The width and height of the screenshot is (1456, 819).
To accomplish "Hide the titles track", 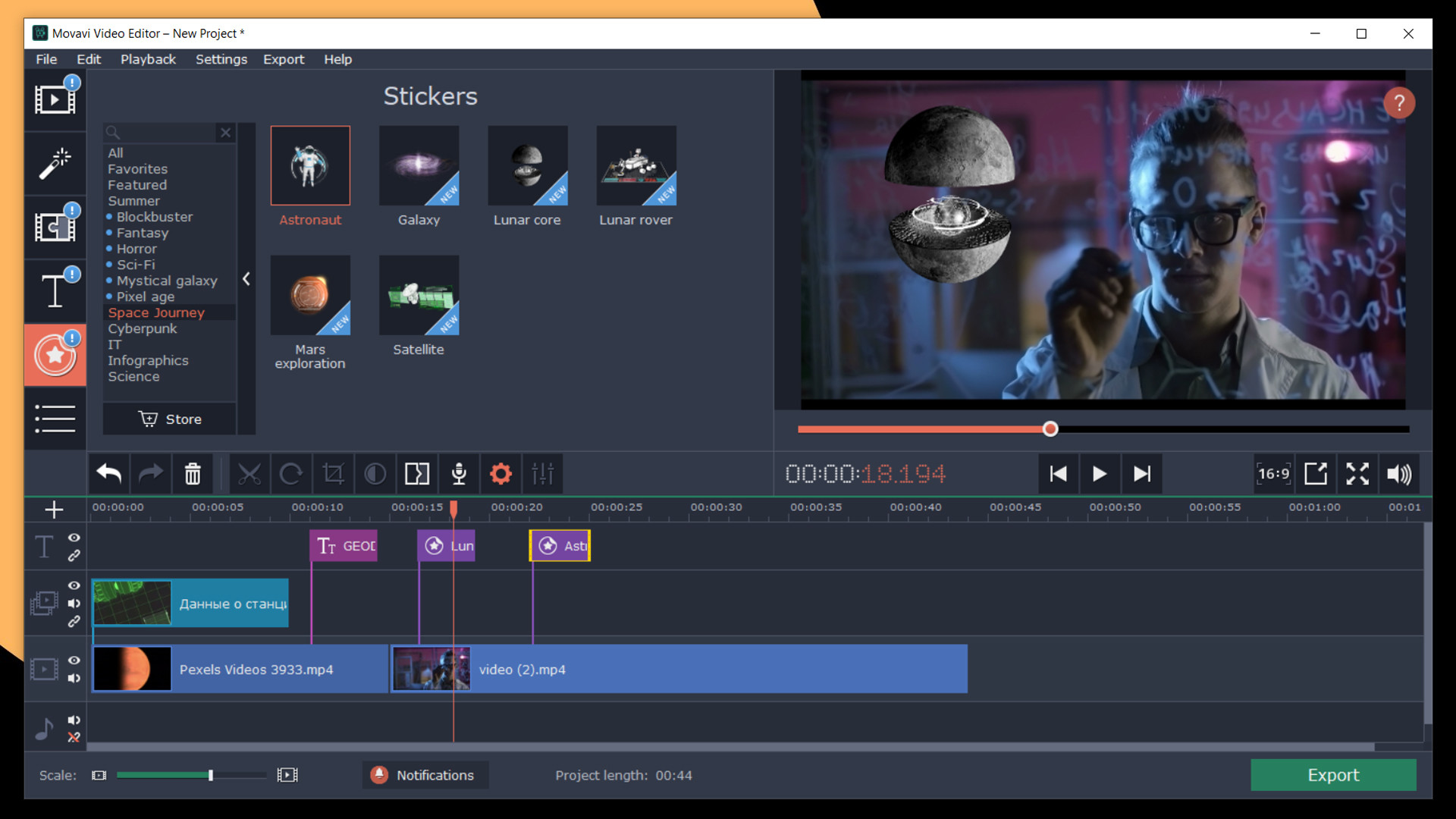I will click(x=74, y=538).
